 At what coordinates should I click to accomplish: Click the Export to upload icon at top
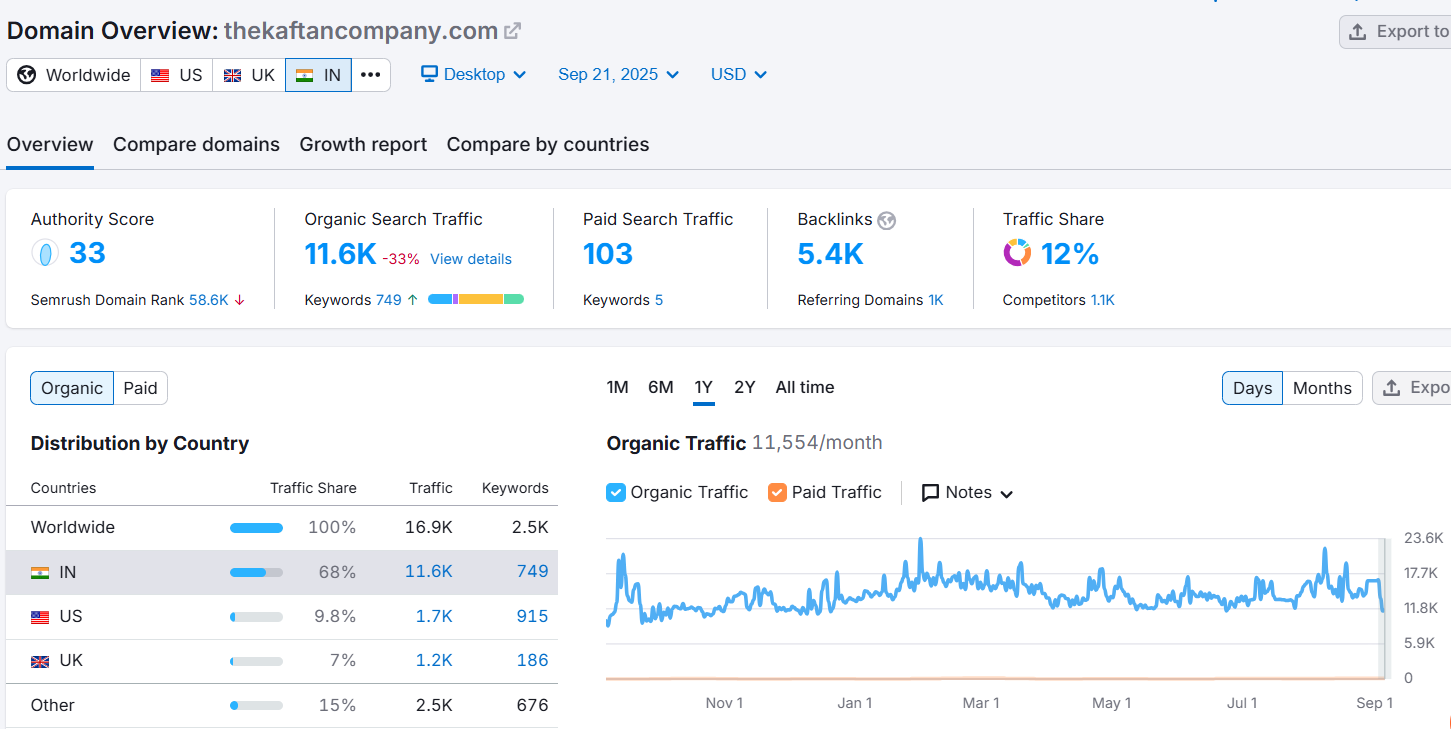click(x=1358, y=32)
